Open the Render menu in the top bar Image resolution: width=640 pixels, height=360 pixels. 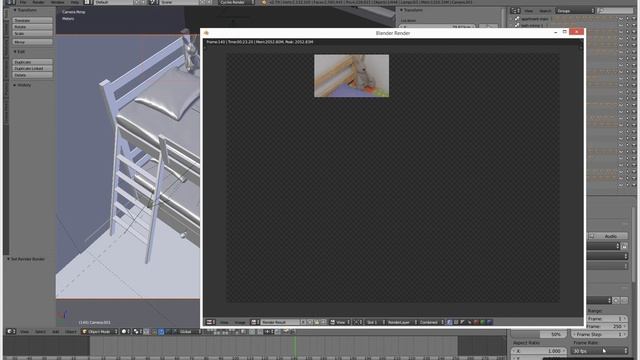pos(38,2)
